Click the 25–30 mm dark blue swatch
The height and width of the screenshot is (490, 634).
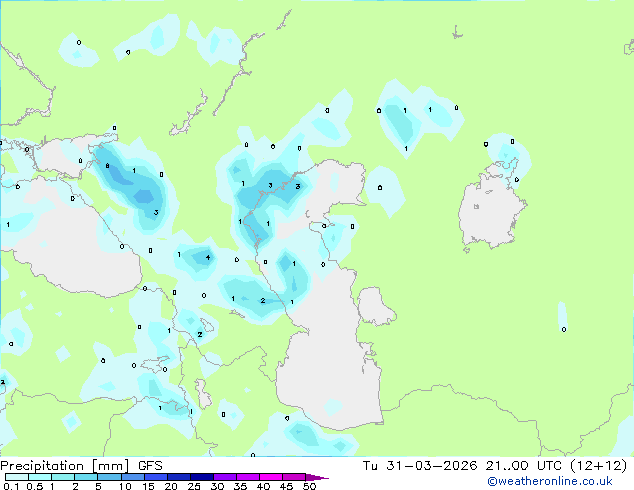pos(201,477)
